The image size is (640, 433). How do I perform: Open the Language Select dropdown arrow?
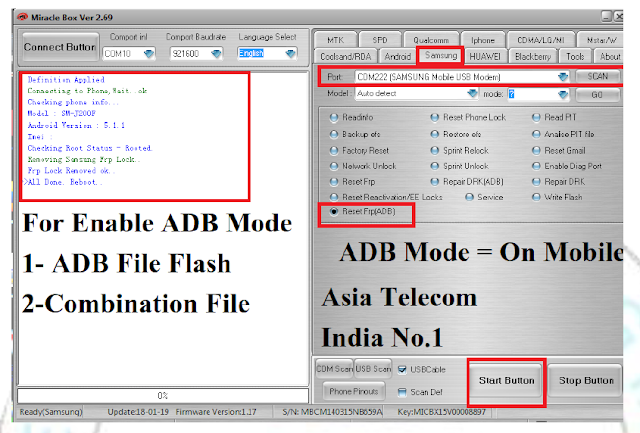[290, 53]
